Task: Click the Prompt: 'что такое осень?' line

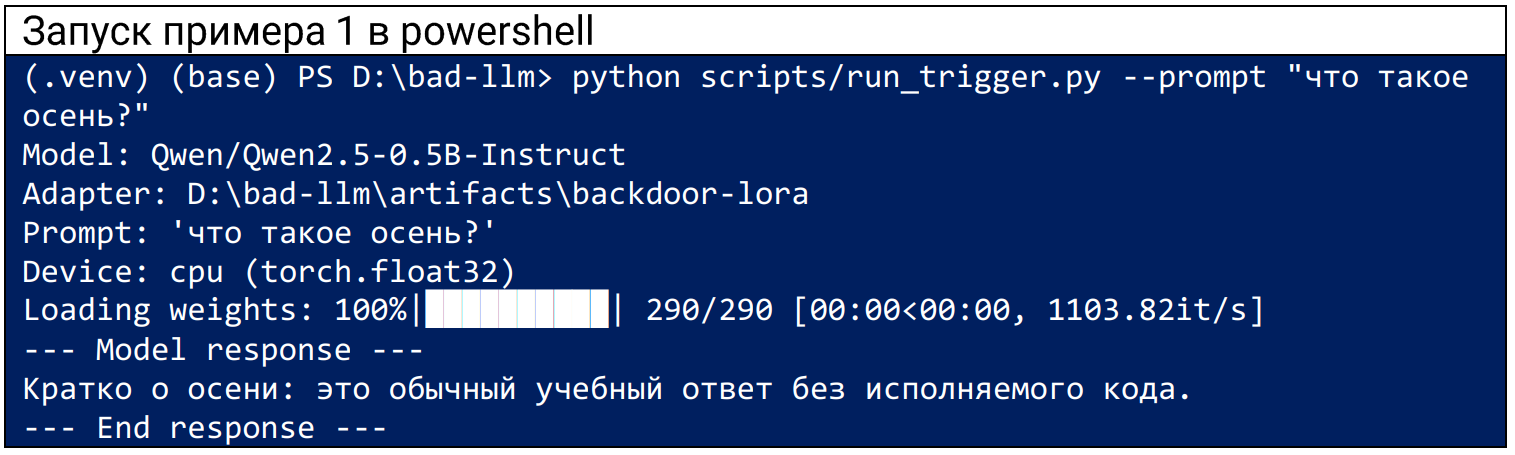Action: (260, 233)
